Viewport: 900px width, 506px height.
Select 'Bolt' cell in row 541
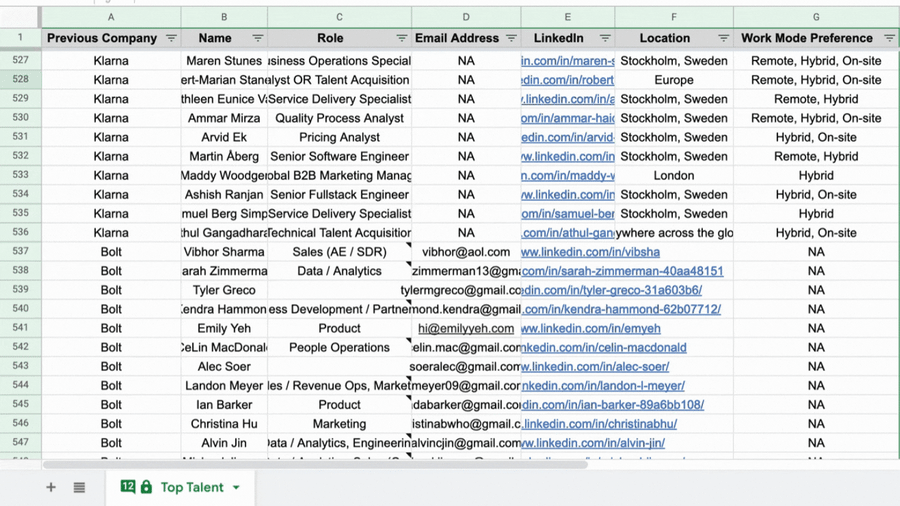(111, 328)
